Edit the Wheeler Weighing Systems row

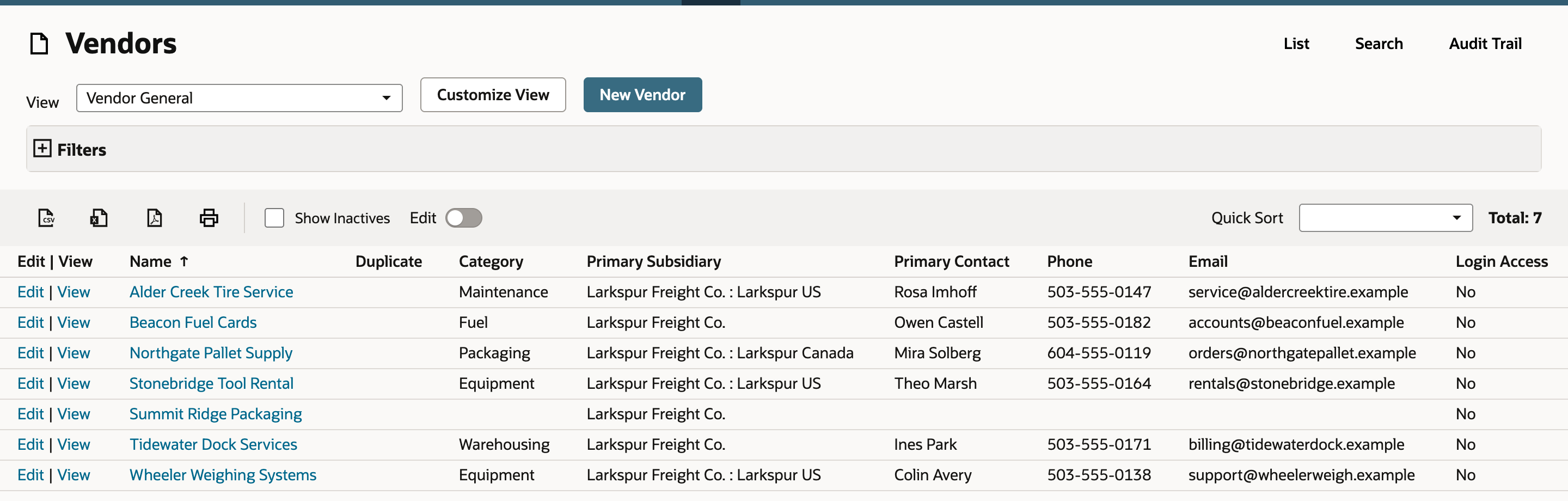point(30,475)
